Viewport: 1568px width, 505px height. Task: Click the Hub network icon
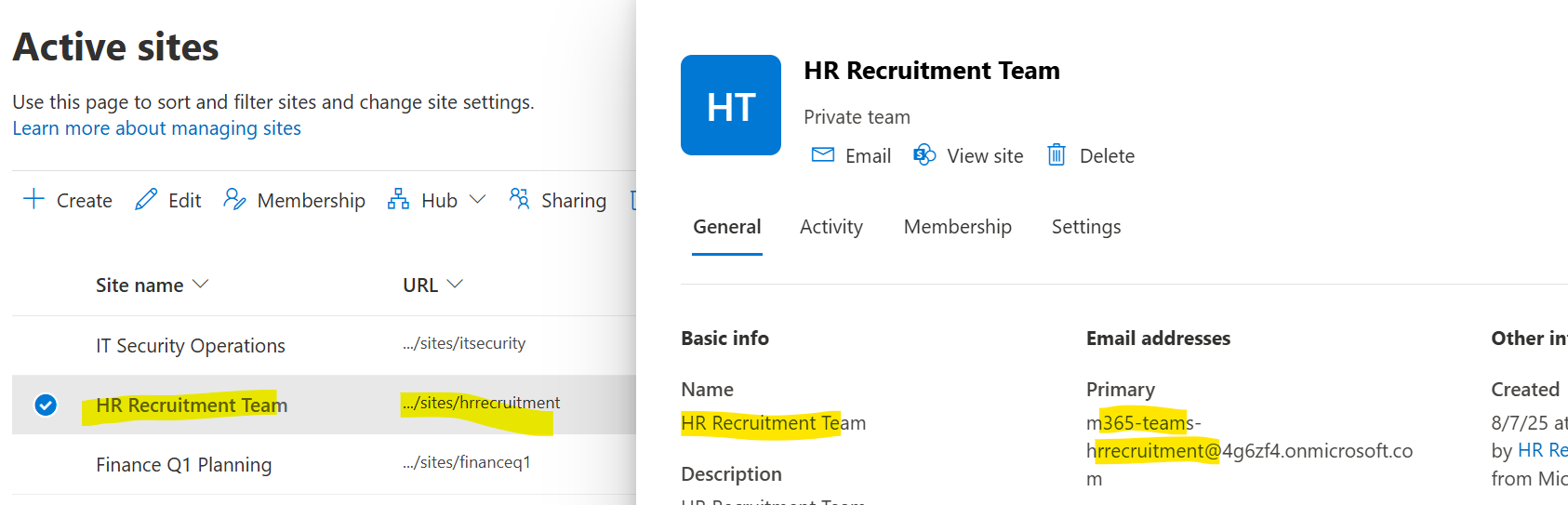pyautogui.click(x=398, y=200)
